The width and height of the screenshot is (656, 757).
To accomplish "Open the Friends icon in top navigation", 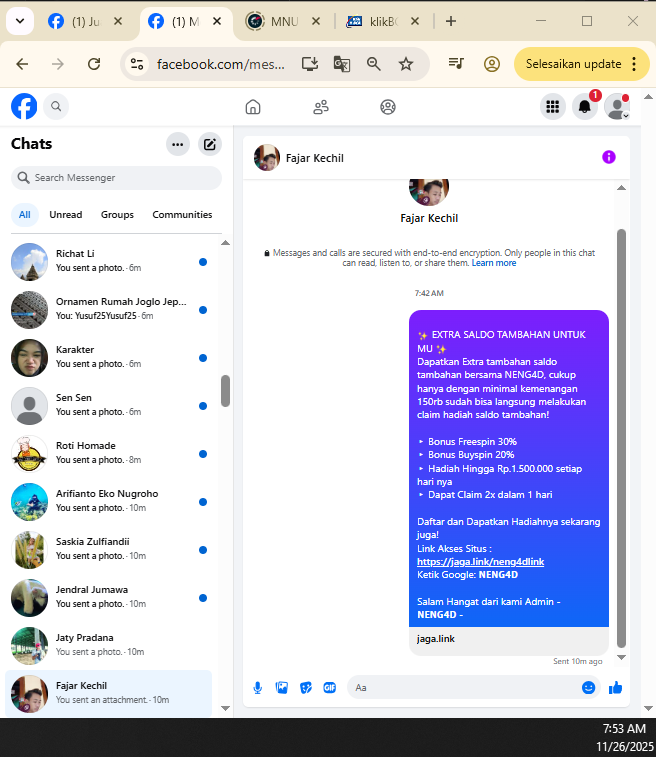I will point(321,107).
